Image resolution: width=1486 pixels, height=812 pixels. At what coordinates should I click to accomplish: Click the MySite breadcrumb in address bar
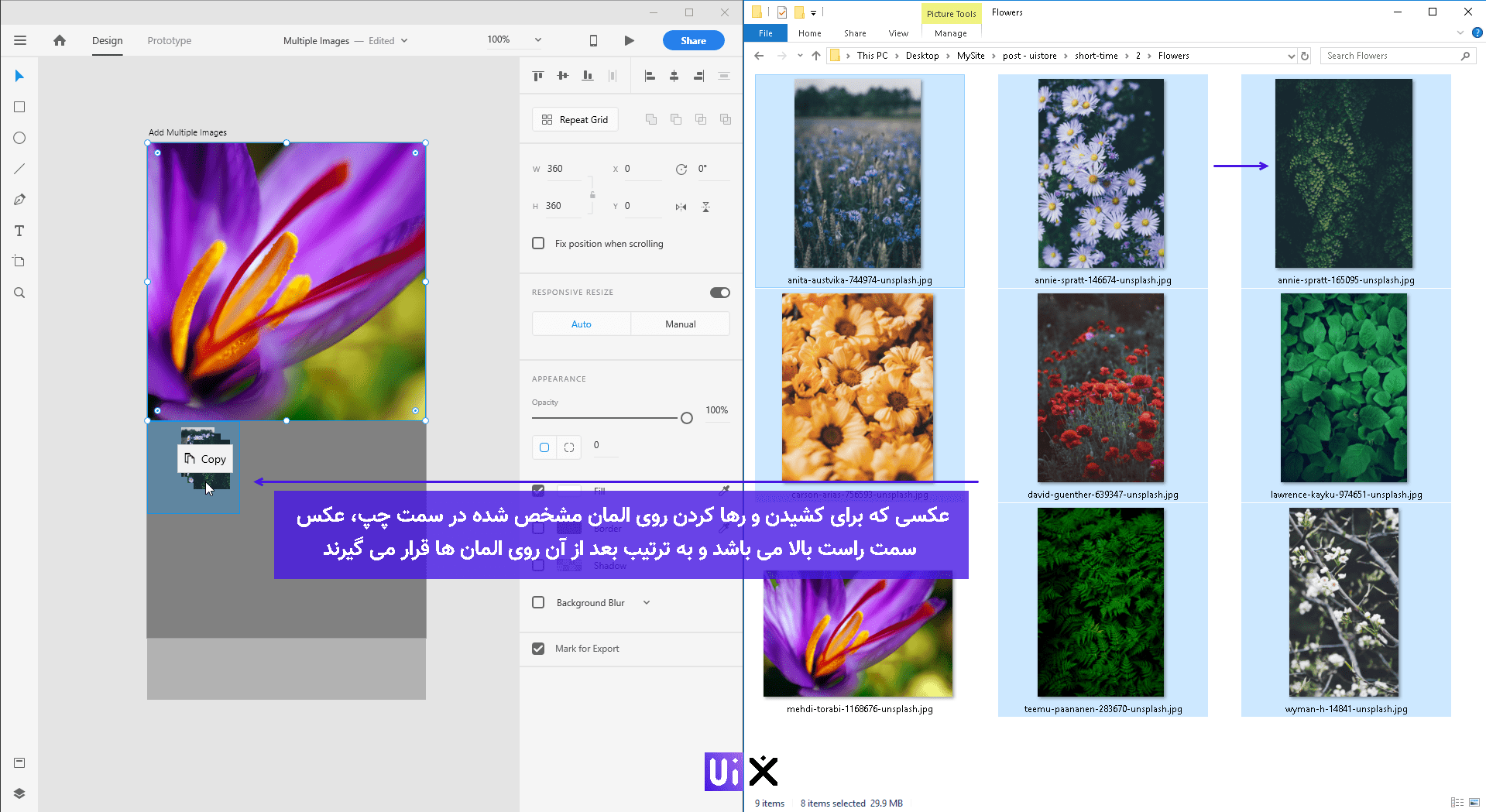click(970, 56)
